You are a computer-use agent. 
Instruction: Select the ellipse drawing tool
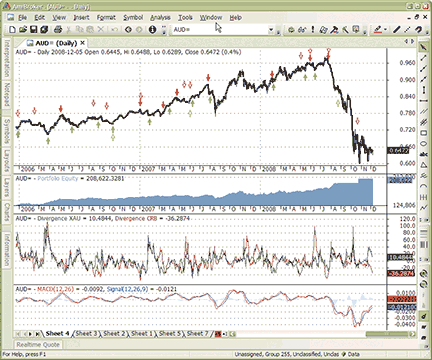pyautogui.click(x=423, y=144)
